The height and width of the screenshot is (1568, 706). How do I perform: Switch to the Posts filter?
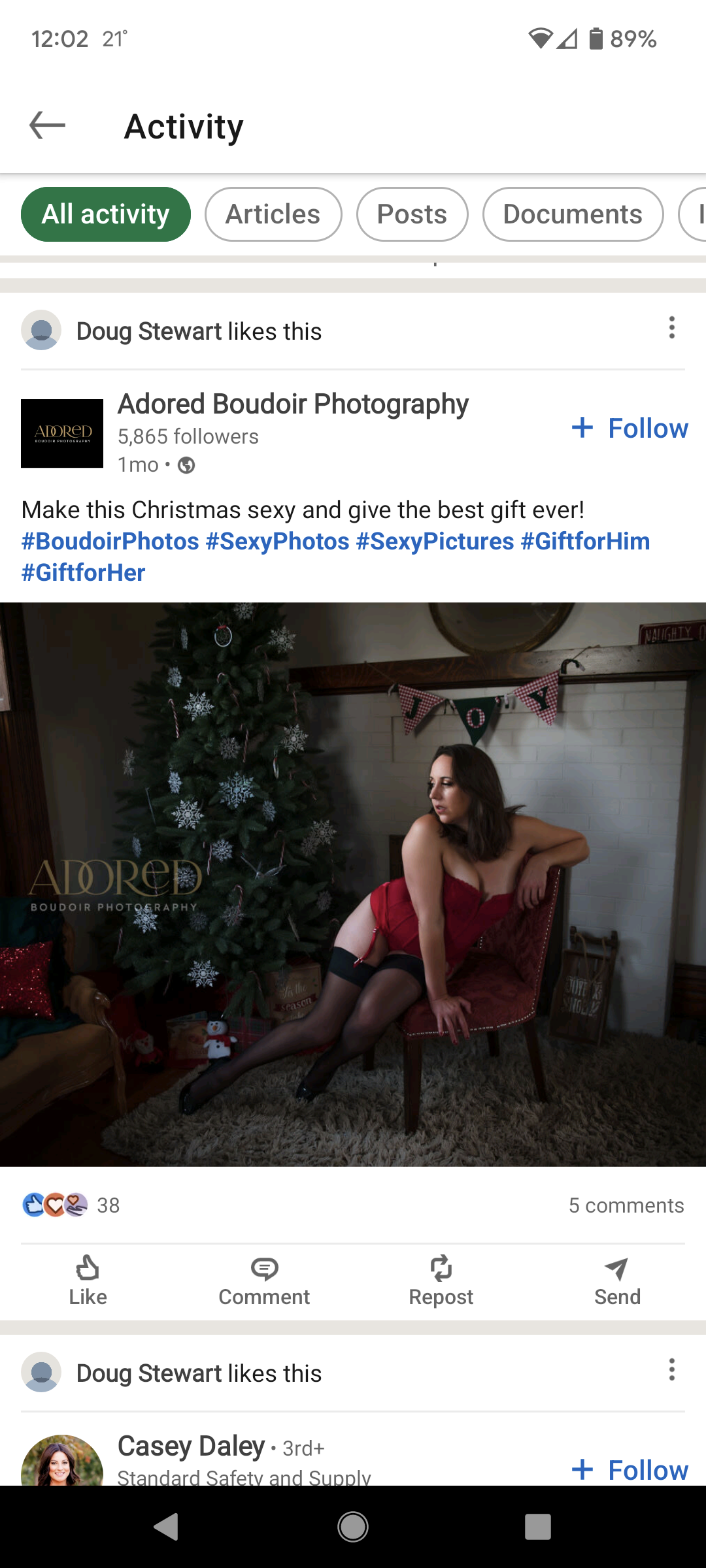[x=412, y=214]
